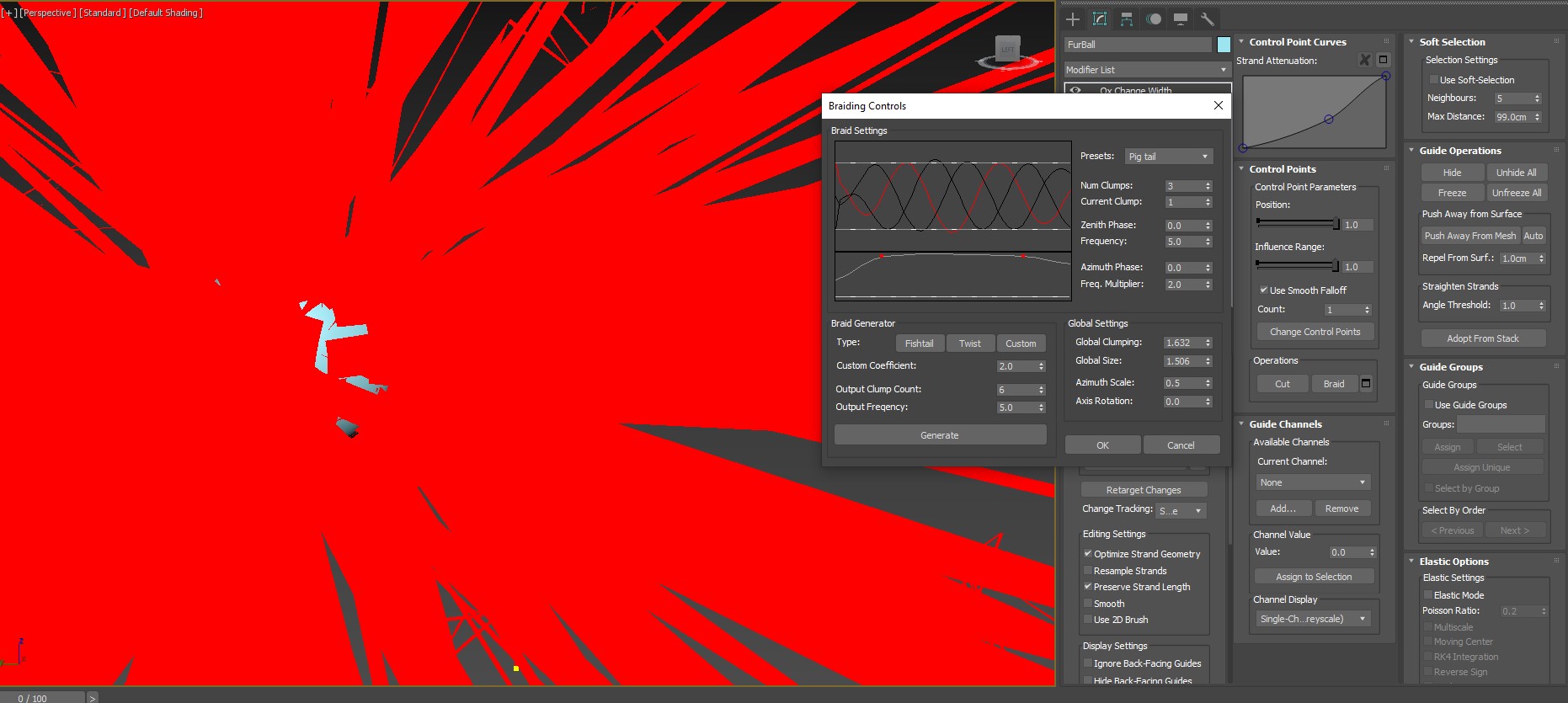The height and width of the screenshot is (703, 1568).
Task: Open the Motion panel icon
Action: (x=1154, y=19)
